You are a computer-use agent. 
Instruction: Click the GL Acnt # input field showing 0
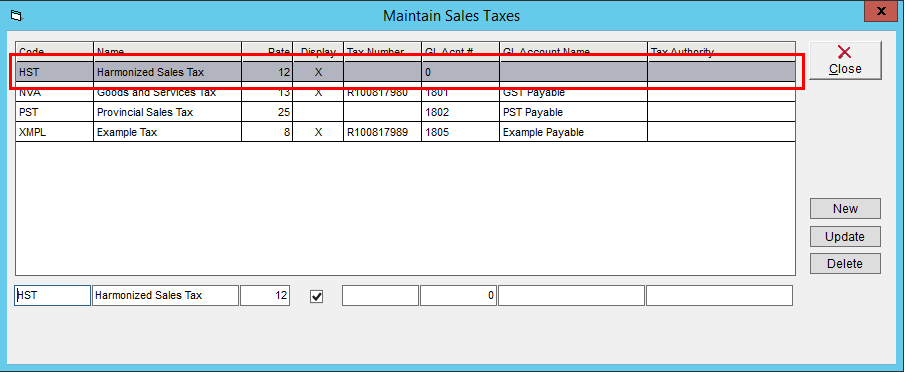(x=458, y=295)
